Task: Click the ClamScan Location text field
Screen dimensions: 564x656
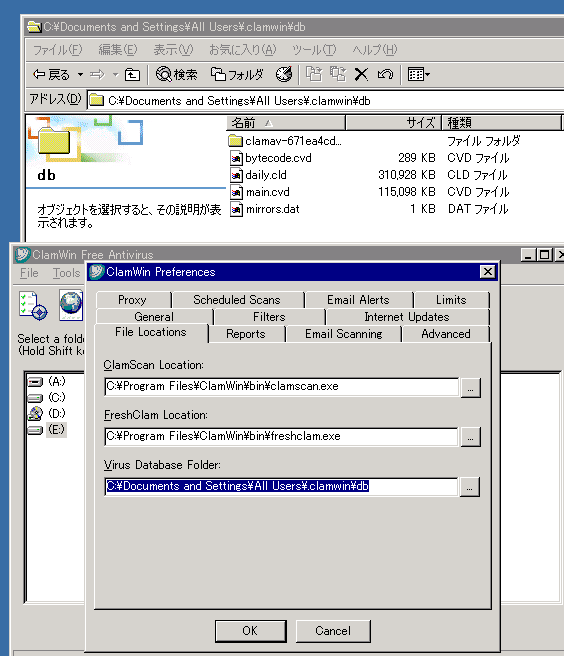Action: tap(281, 386)
